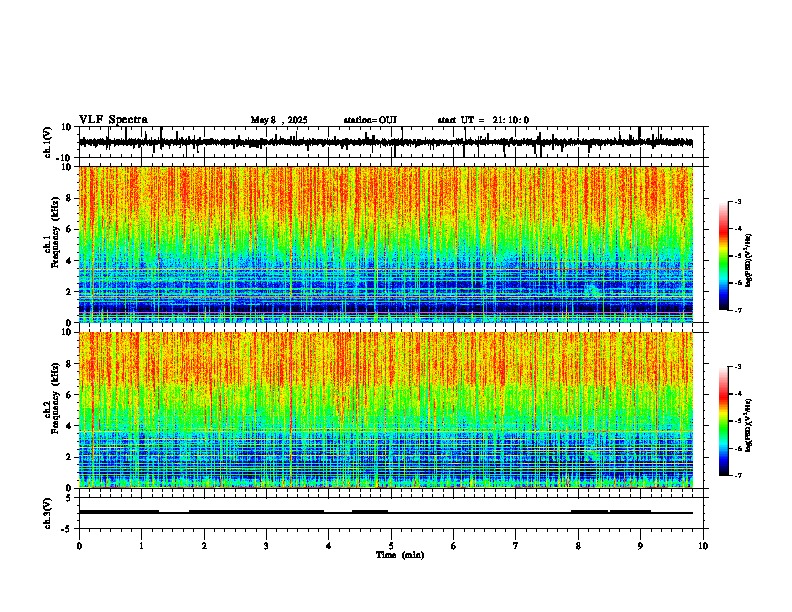792x612 pixels.
Task: Click inside the ch.2 spectrogram plot
Action: click(x=386, y=410)
